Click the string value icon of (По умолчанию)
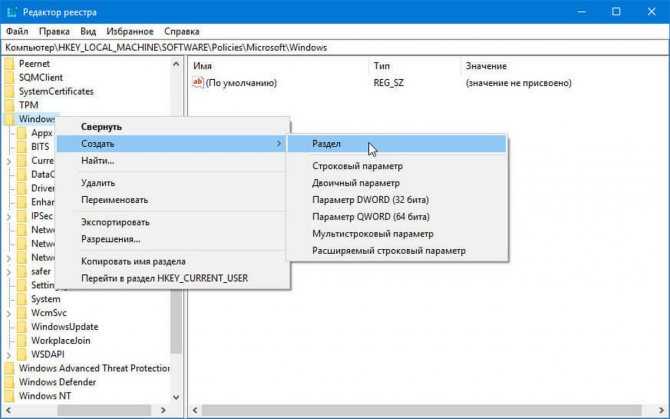 click(x=198, y=82)
